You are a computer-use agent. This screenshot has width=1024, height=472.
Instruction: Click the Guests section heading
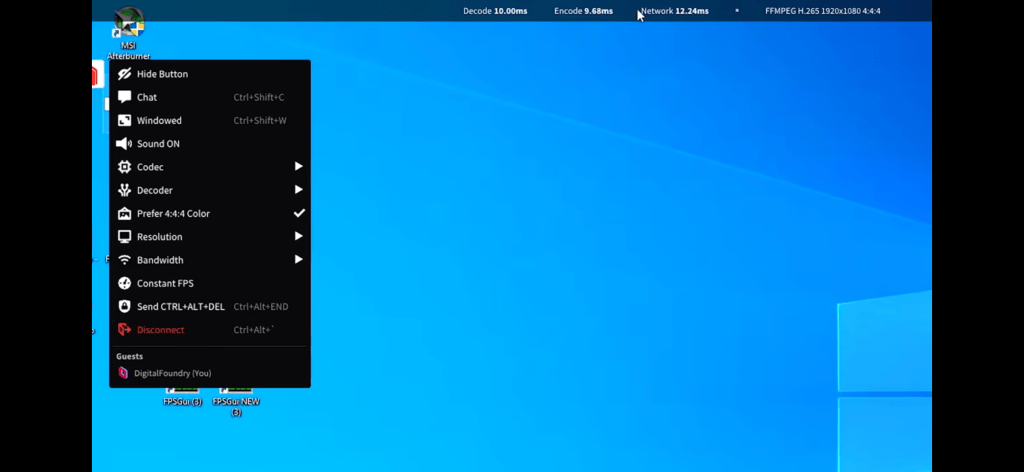pyautogui.click(x=129, y=356)
